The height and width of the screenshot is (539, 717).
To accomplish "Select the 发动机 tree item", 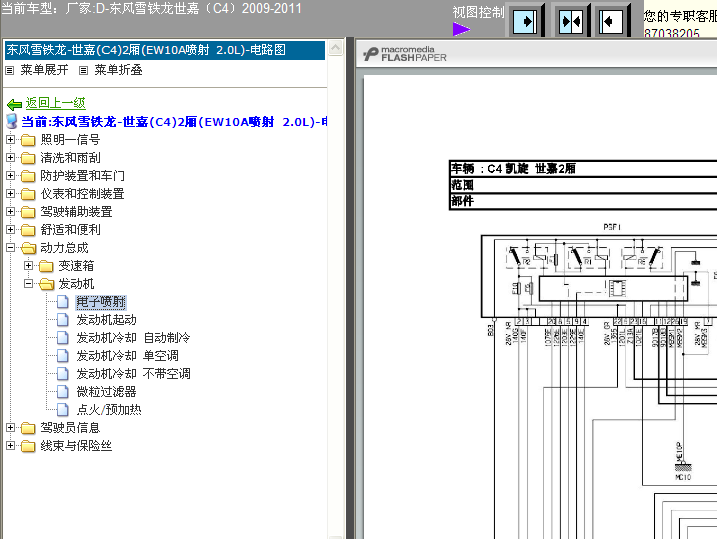I will click(76, 284).
